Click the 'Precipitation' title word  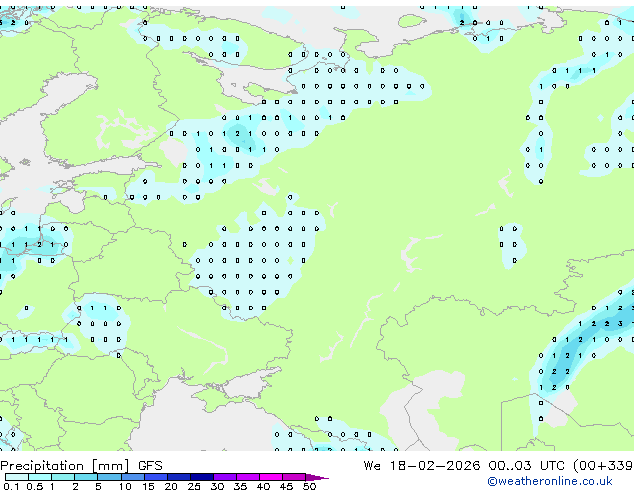(42, 466)
